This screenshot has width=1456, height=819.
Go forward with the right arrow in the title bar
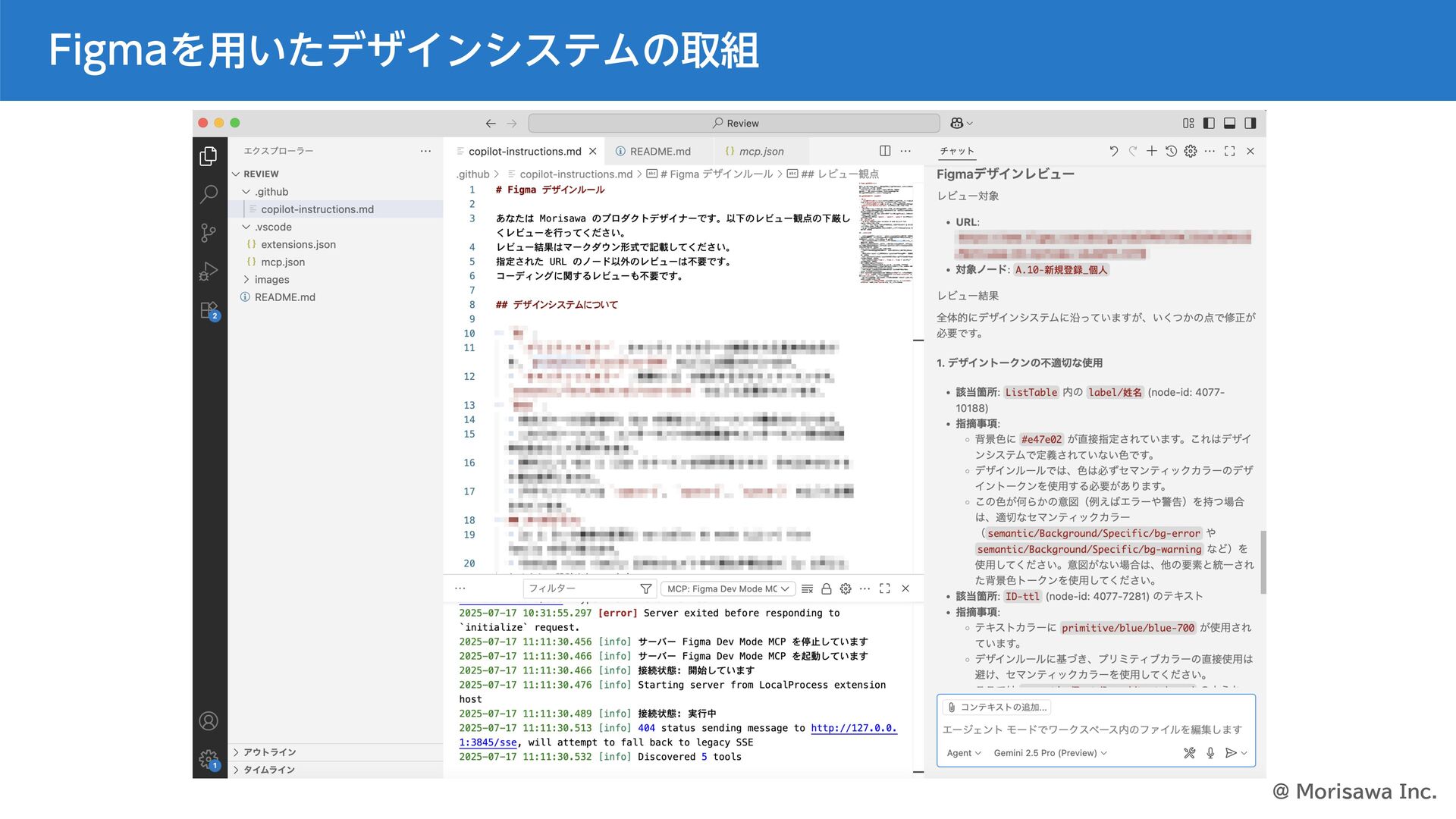pos(512,124)
